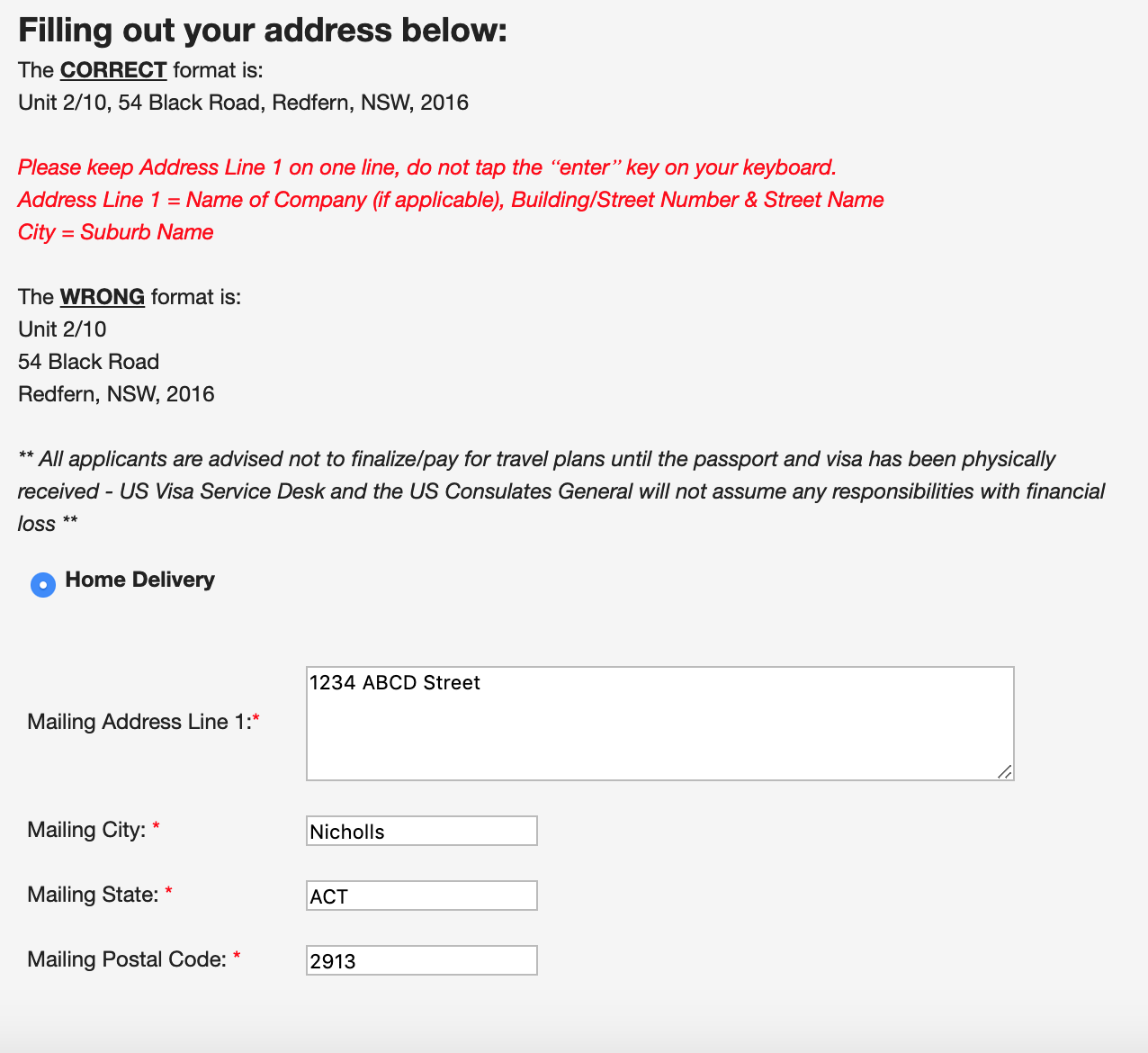Click the Mailing City field containing Nicholls

coord(421,831)
